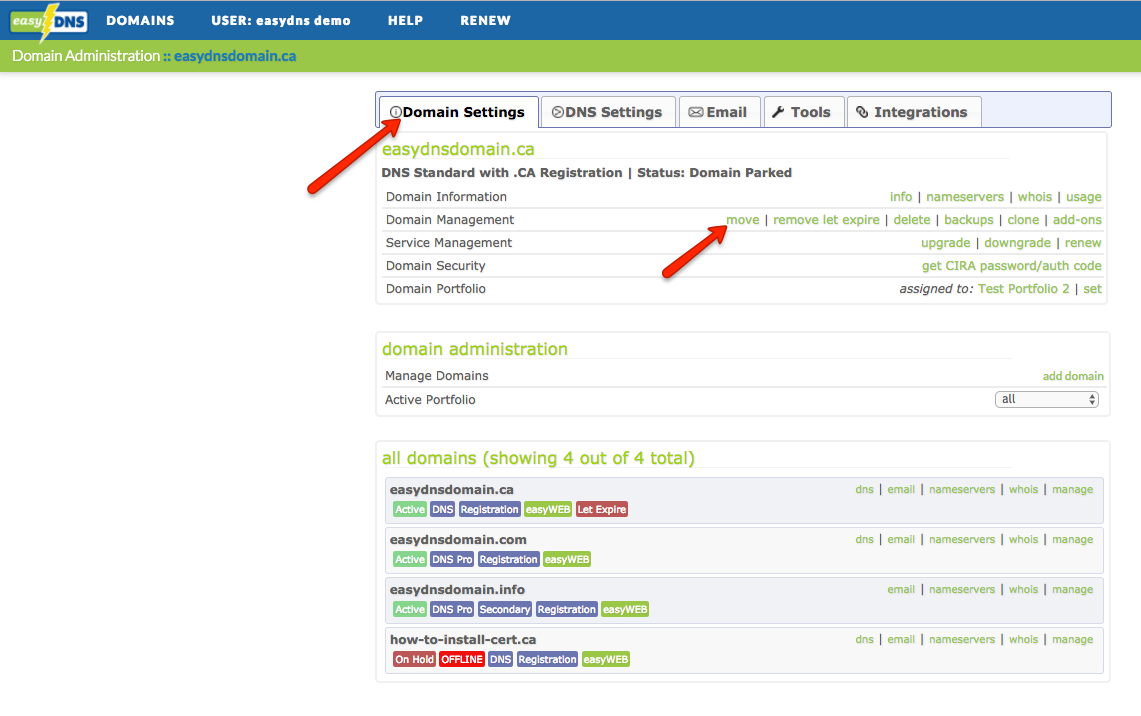Click the easyDNS logo
This screenshot has height=716, width=1141.
pos(49,21)
